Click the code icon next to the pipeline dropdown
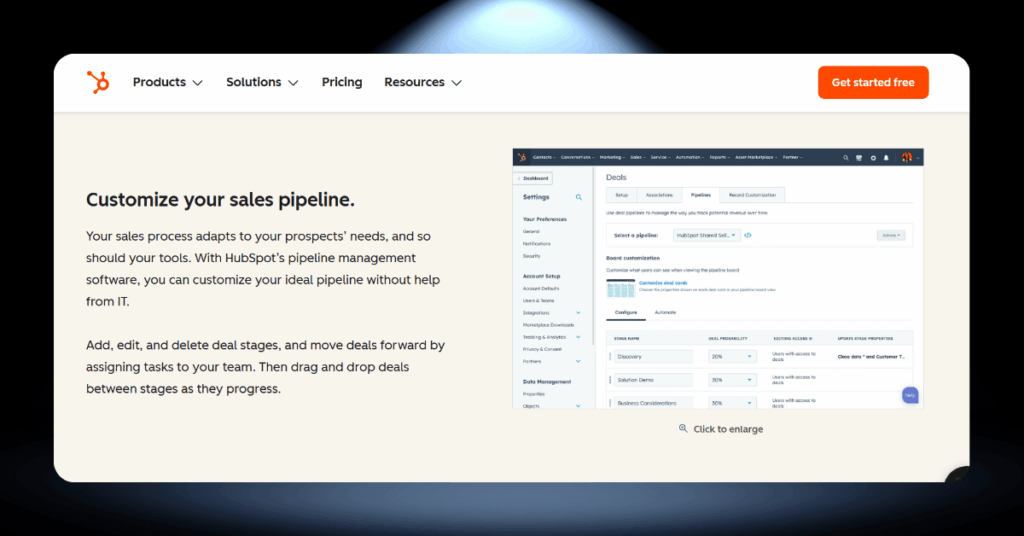 coord(748,235)
